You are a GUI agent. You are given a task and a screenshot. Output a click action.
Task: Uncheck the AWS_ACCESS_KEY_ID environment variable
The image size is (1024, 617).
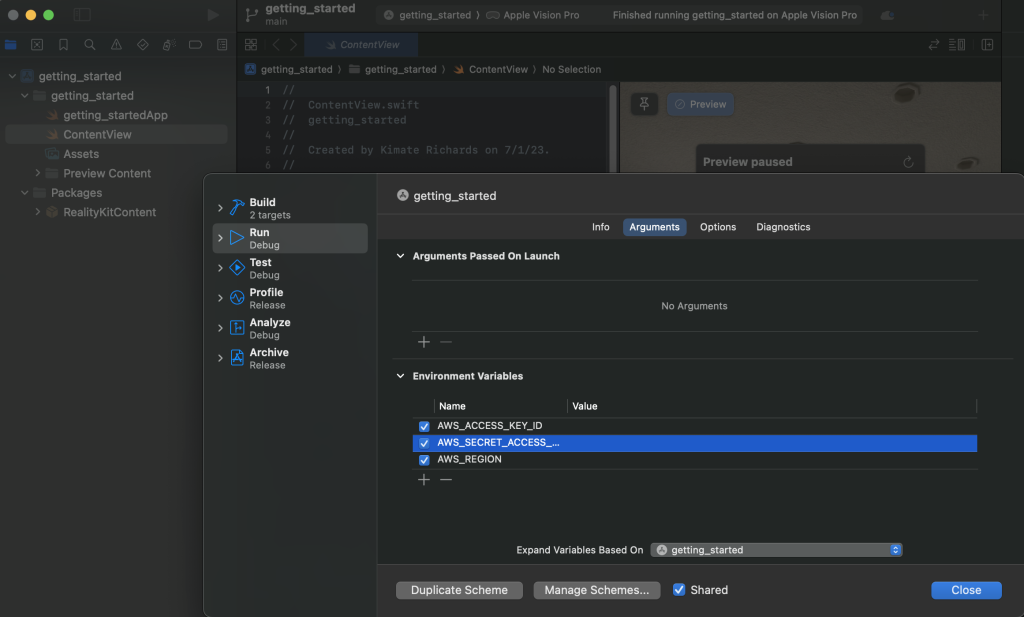(x=424, y=425)
